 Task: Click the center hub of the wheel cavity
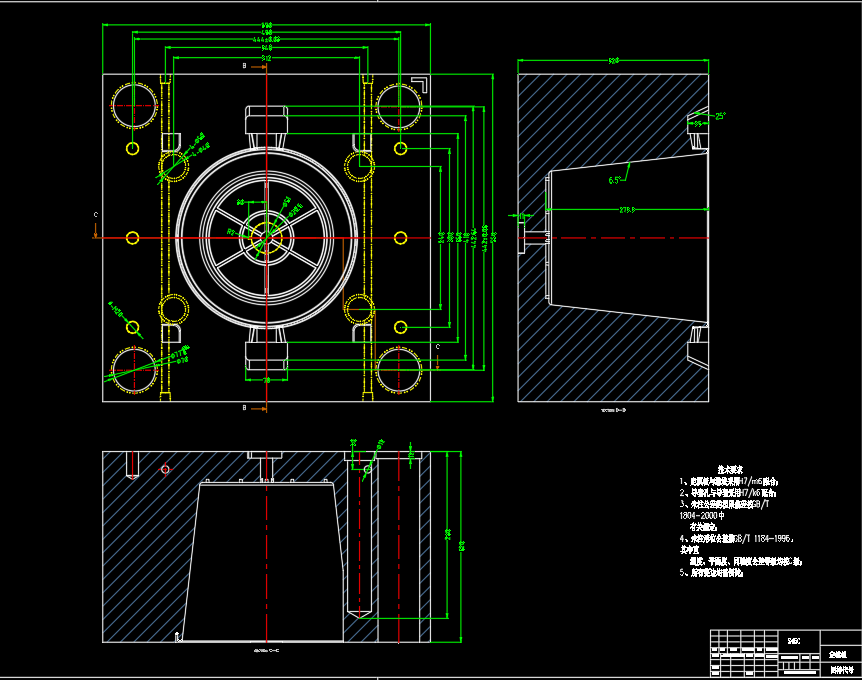coord(267,237)
